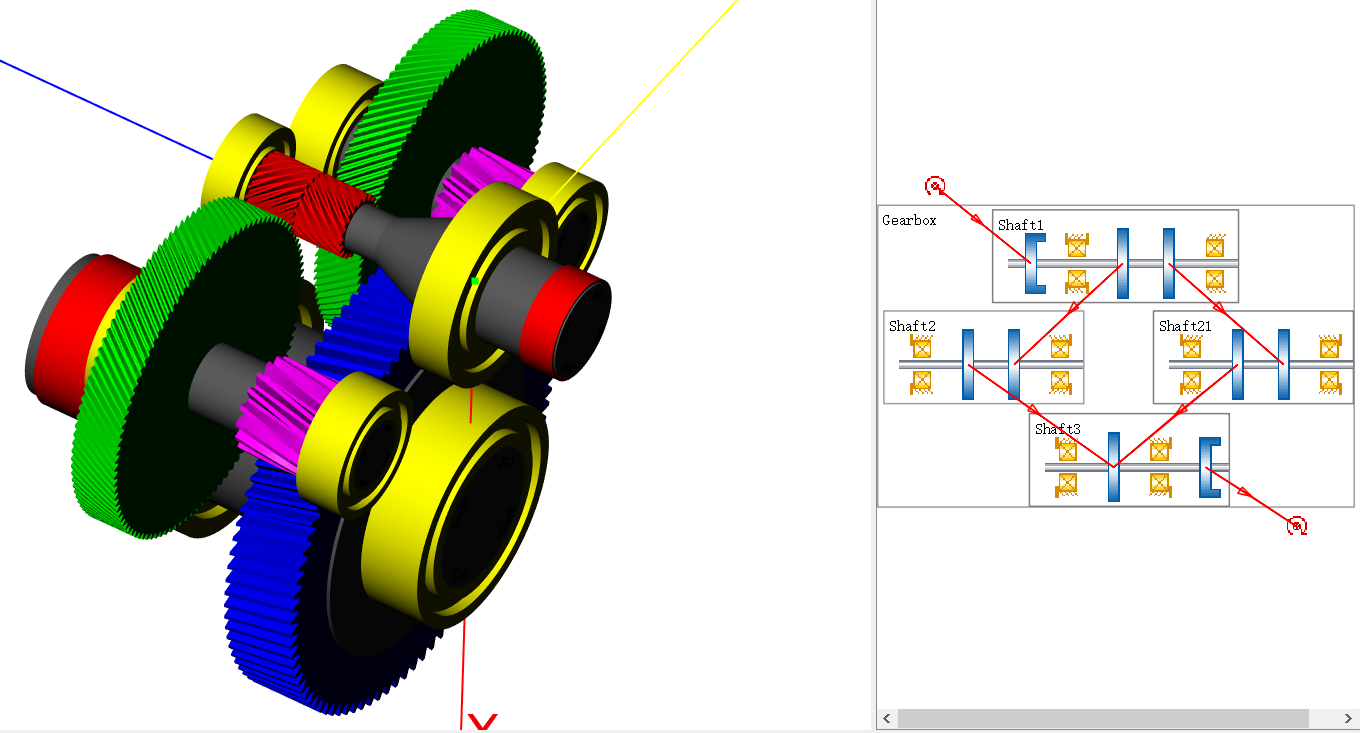Pick the left gear on Shaft1
Screen dimensions: 1360x733
[x=1123, y=264]
